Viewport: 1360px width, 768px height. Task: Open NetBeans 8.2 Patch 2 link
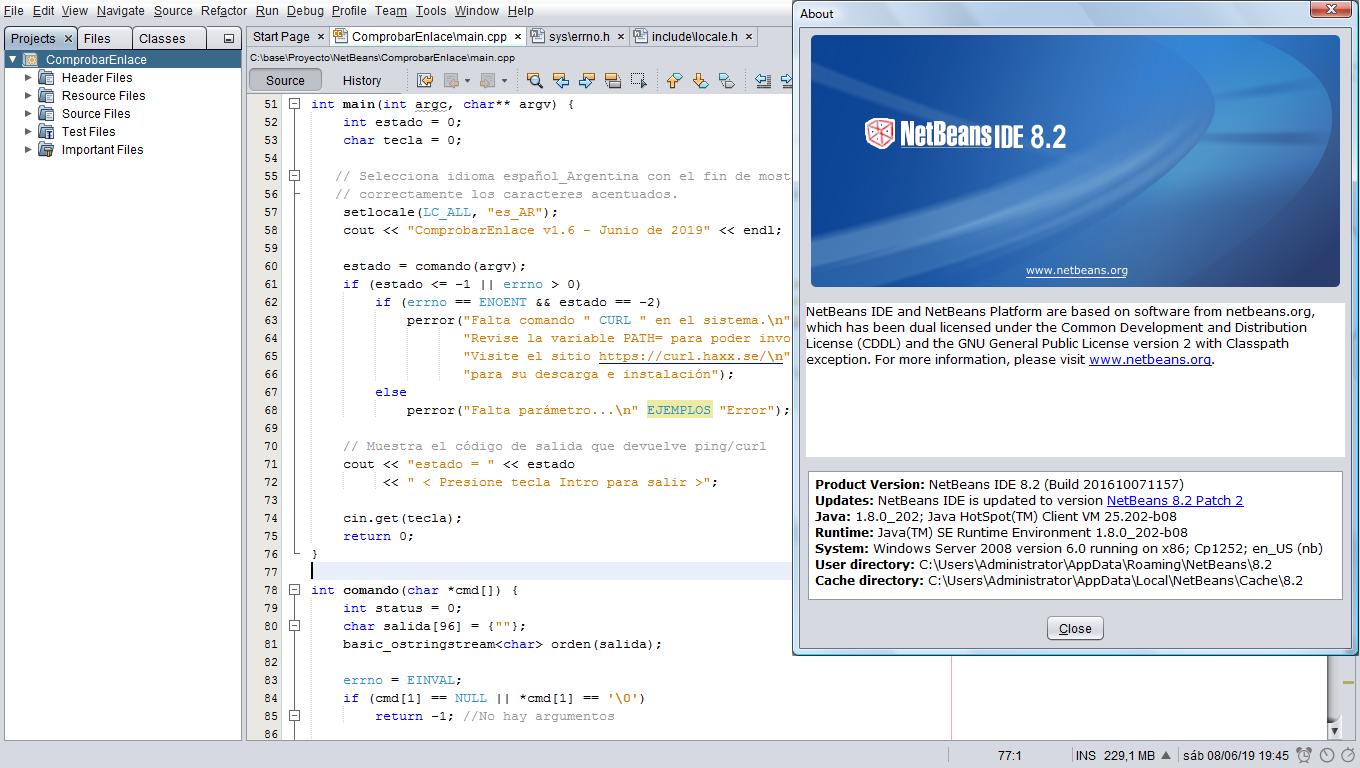point(1175,500)
